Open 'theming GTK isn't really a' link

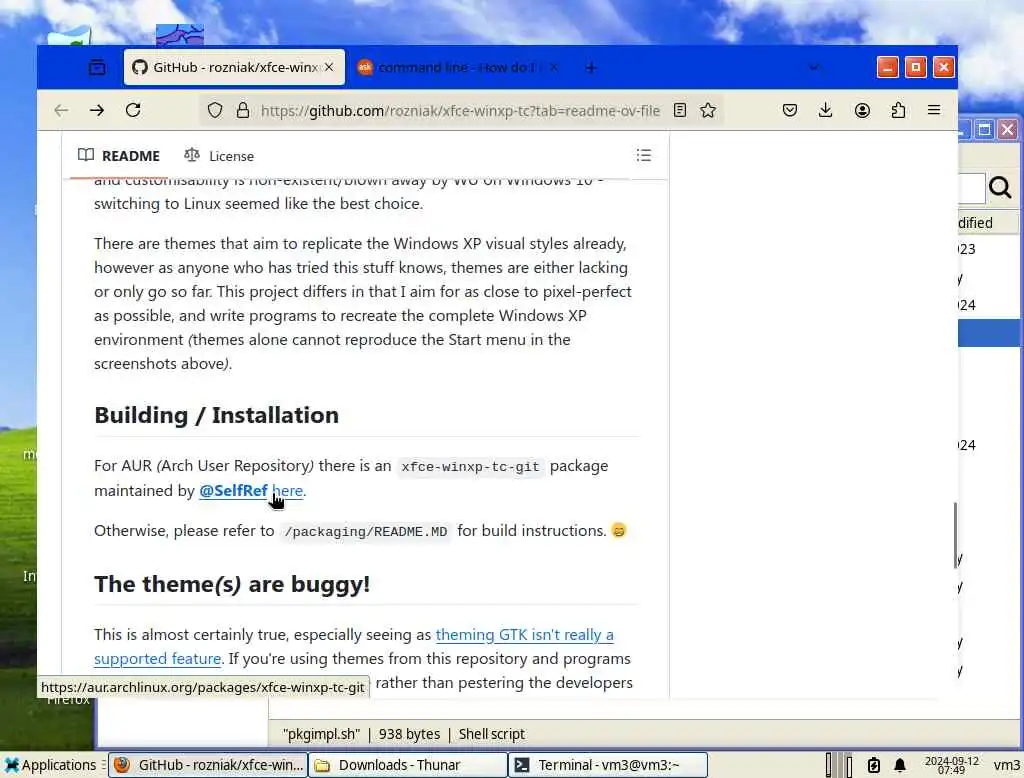[524, 634]
